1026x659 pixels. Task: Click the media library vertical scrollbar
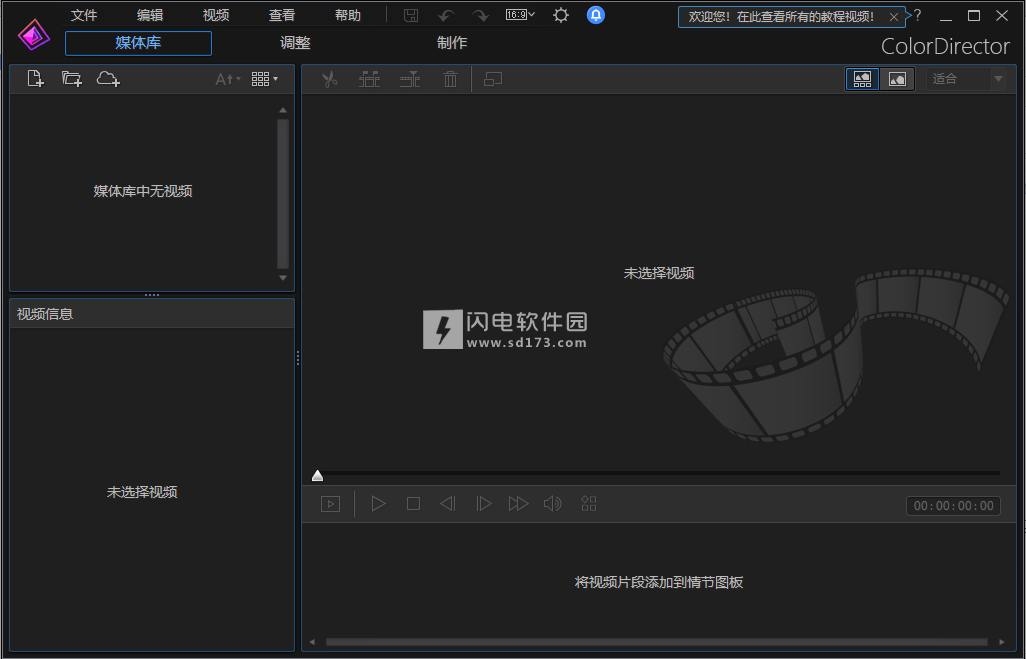pos(283,194)
